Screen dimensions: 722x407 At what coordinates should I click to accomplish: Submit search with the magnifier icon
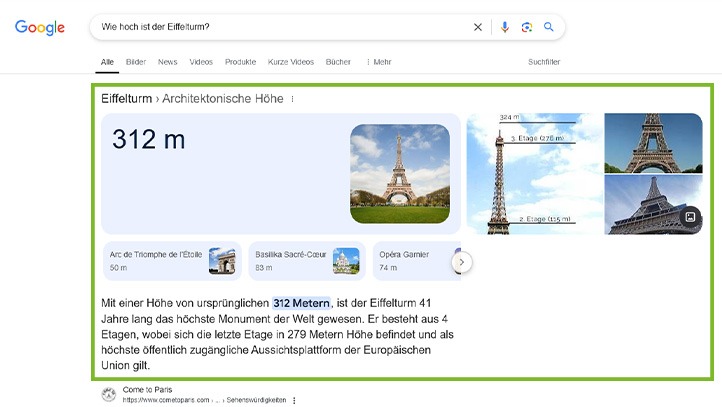pyautogui.click(x=548, y=27)
